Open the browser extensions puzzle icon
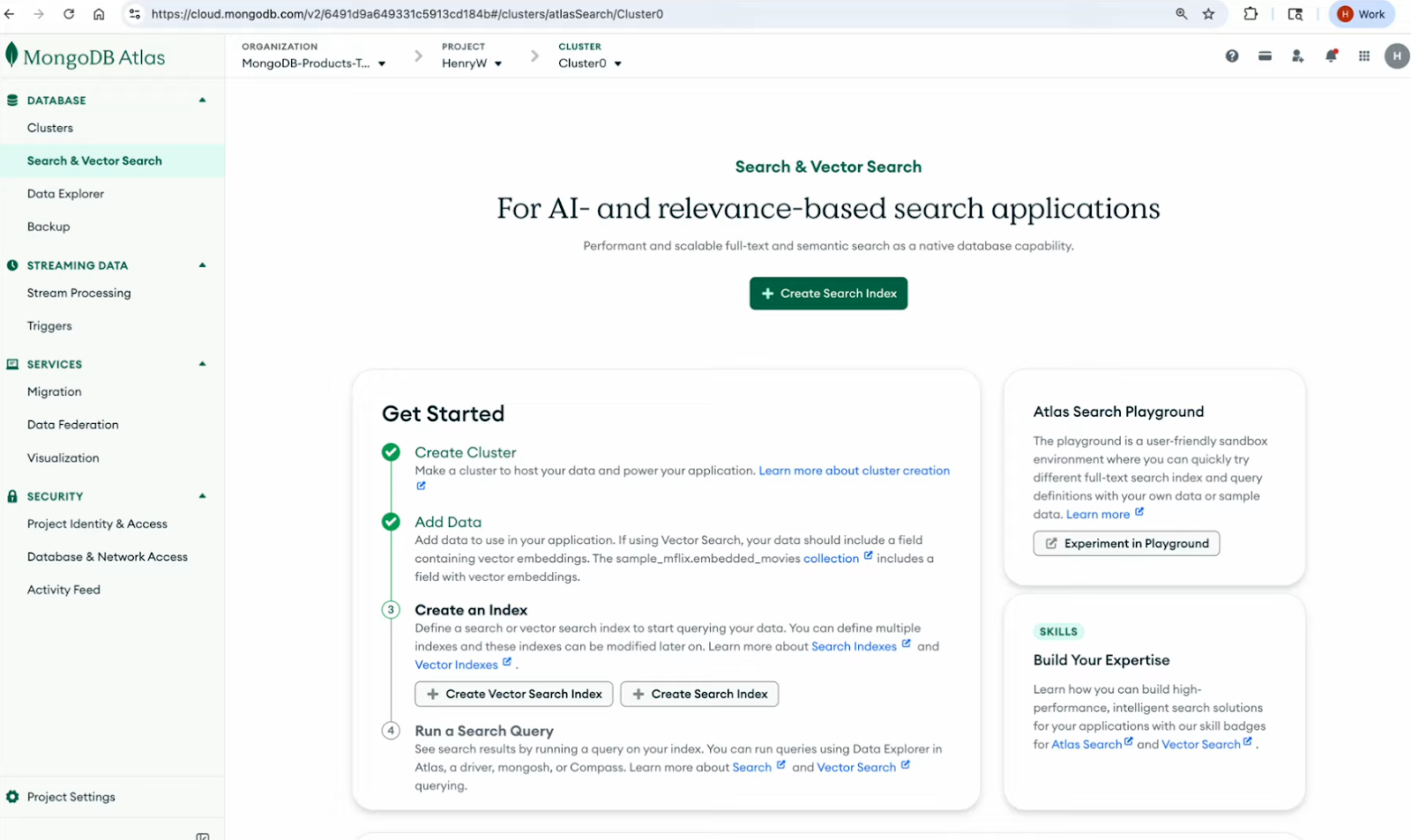Image resolution: width=1411 pixels, height=840 pixels. (1250, 14)
